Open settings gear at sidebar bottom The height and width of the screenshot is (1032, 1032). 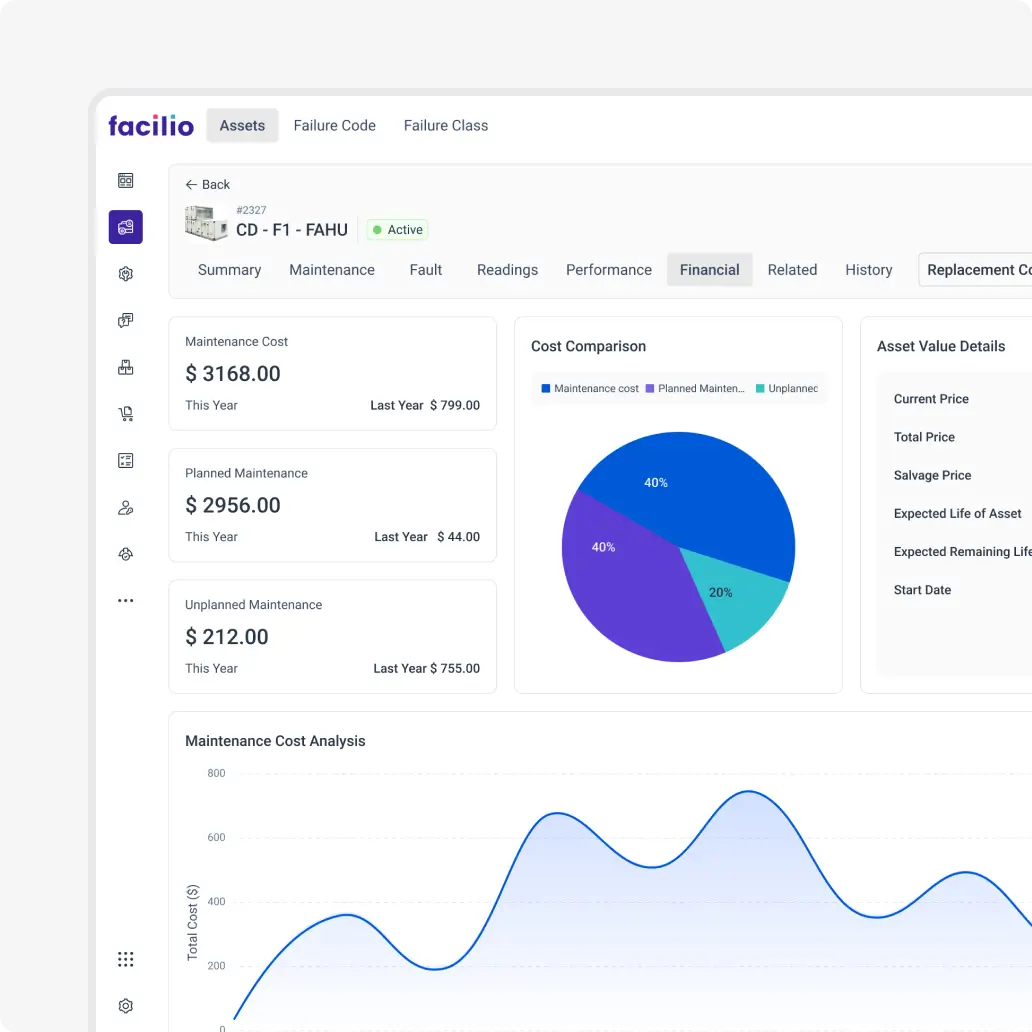(125, 1005)
